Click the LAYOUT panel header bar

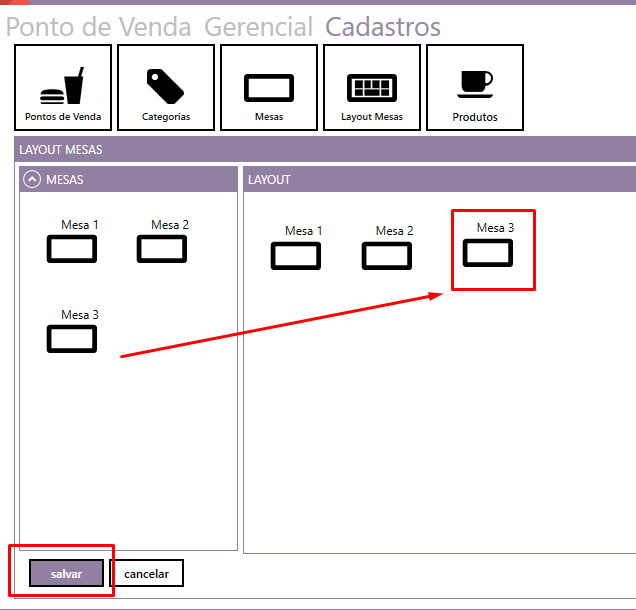[438, 180]
